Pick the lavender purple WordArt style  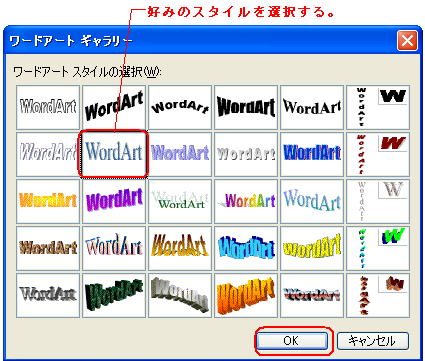[180, 154]
